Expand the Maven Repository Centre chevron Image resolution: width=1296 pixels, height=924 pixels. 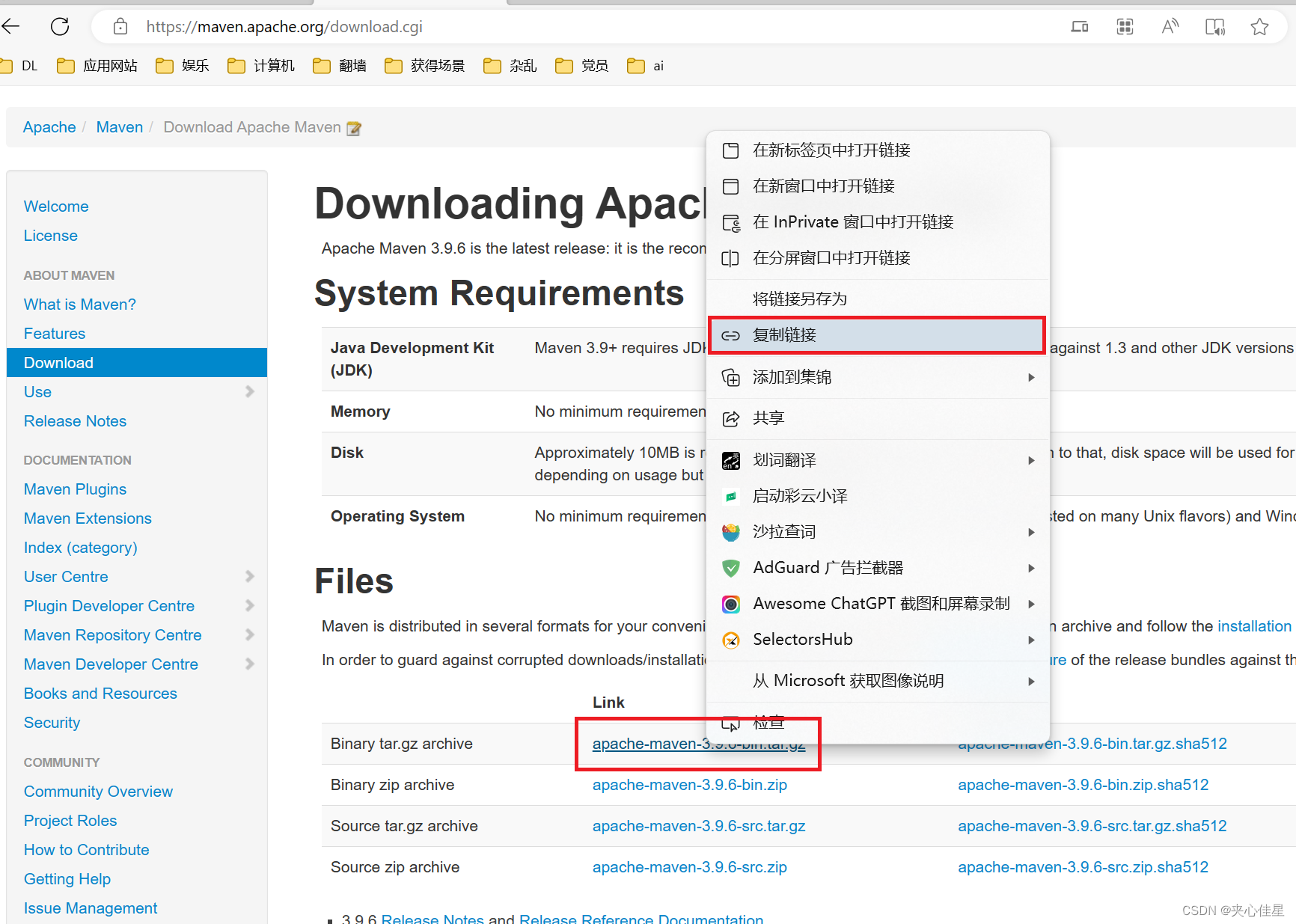point(250,634)
